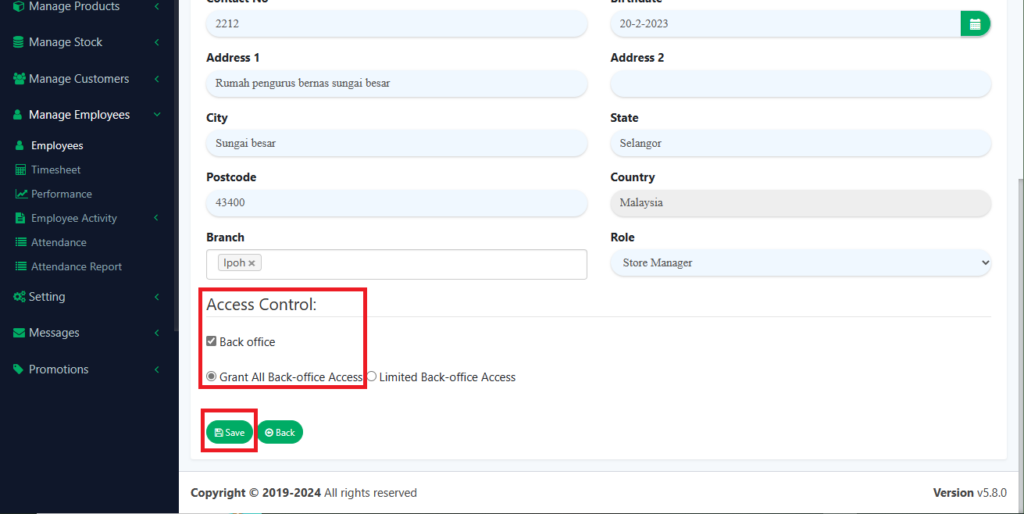Click the Back button
Viewport: 1024px width, 514px height.
280,432
